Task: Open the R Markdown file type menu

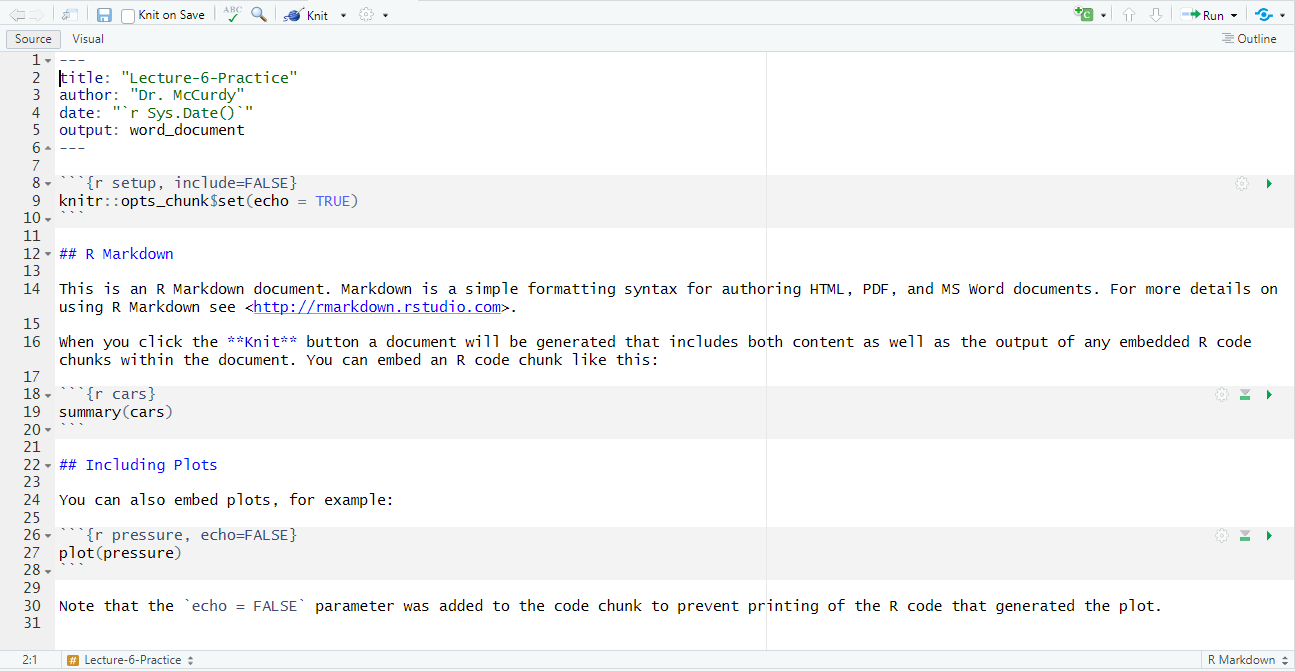Action: pyautogui.click(x=1247, y=660)
